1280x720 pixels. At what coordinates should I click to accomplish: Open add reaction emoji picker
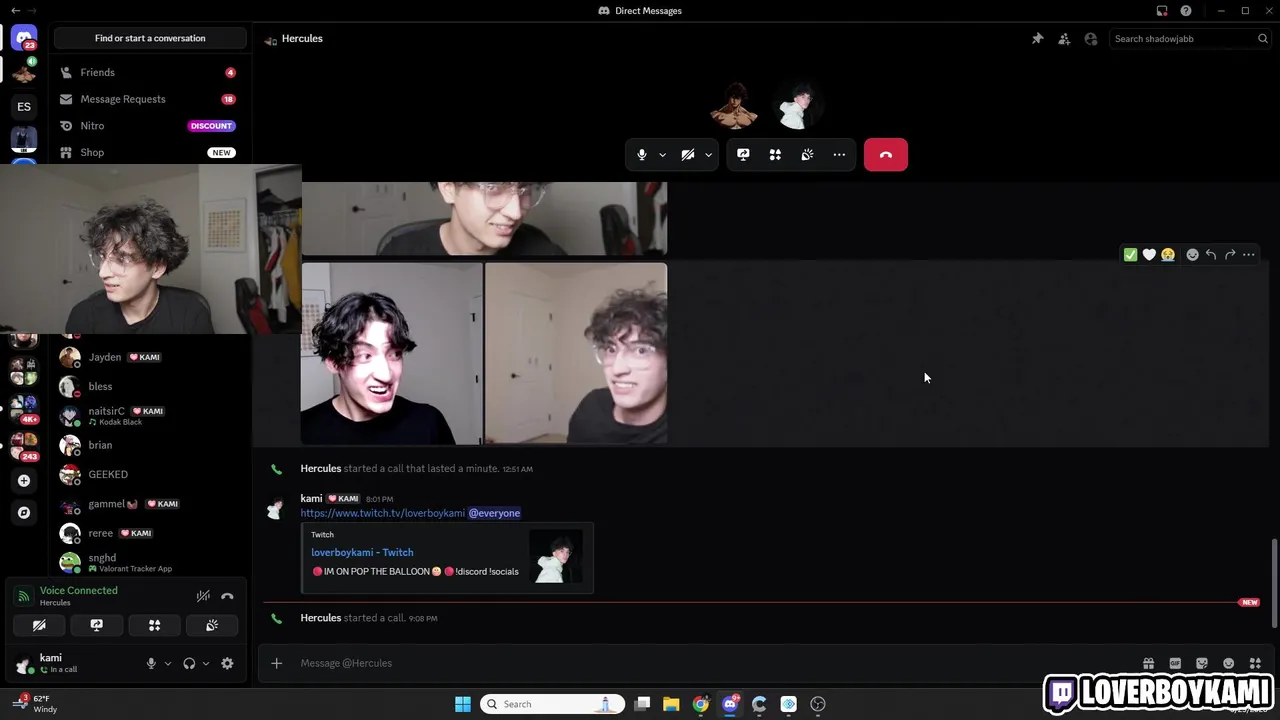pyautogui.click(x=1192, y=255)
